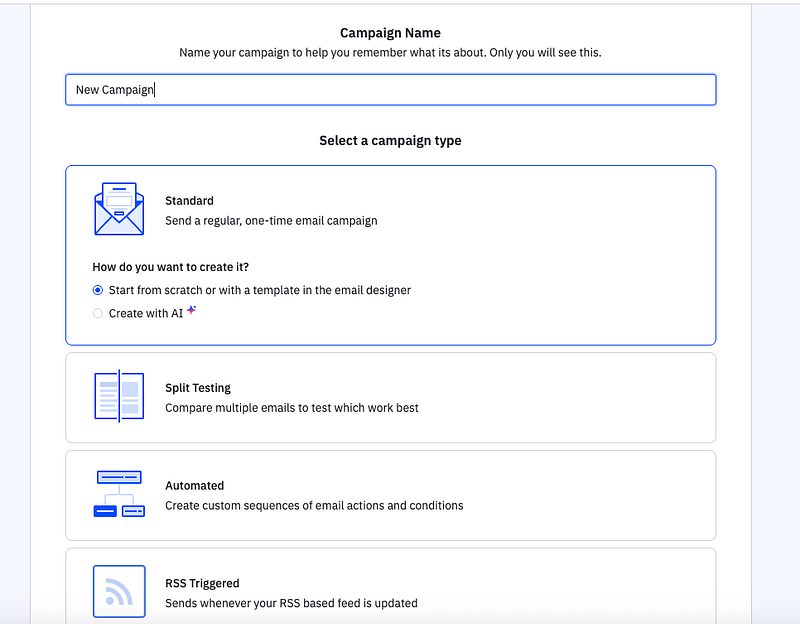Image resolution: width=800 pixels, height=624 pixels.
Task: Click 'Sends whenever your RSS based feed' text
Action: click(x=291, y=603)
